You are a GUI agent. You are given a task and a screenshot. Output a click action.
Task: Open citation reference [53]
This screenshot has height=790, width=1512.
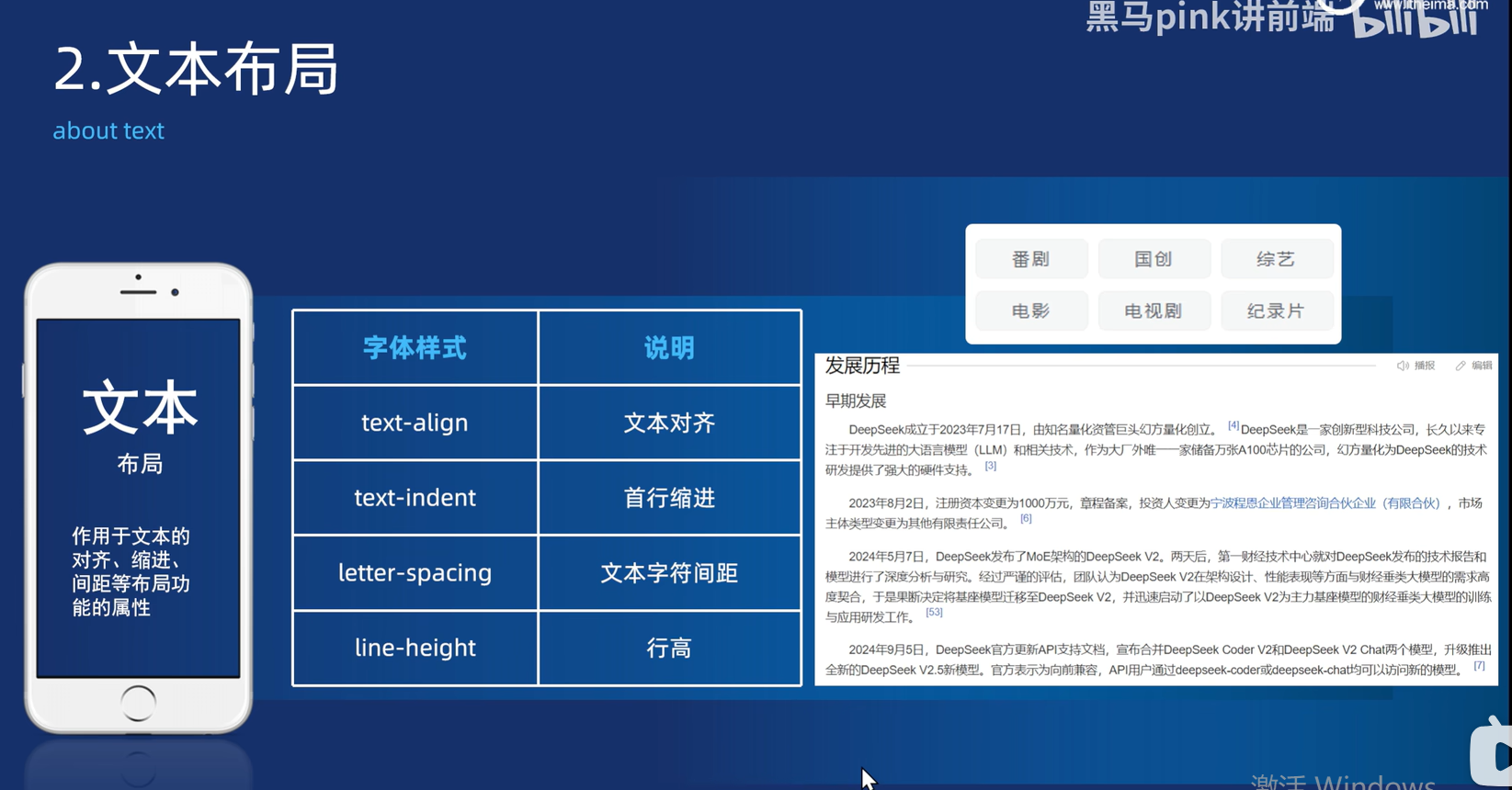[934, 613]
